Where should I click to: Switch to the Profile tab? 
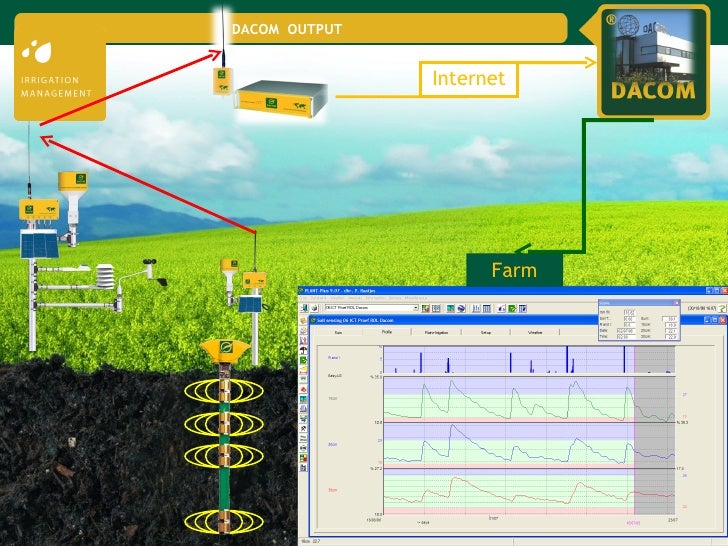click(387, 332)
